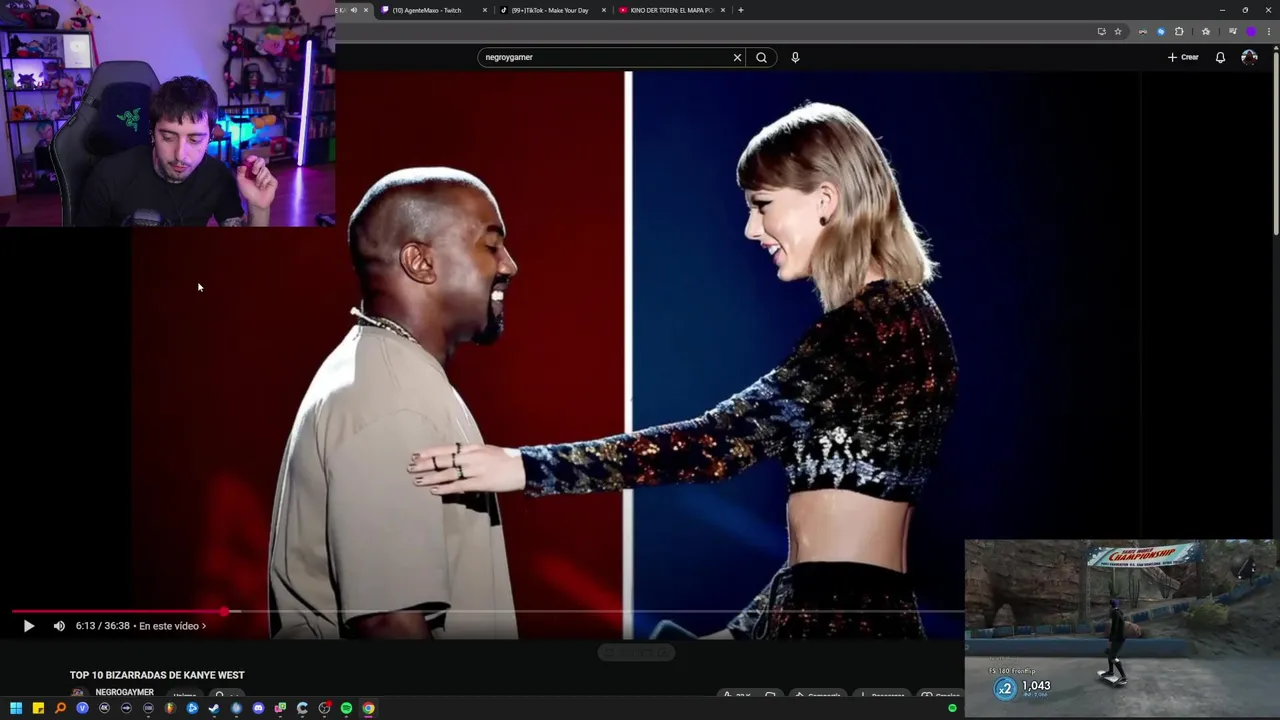Mute the video with the speaker icon
This screenshot has width=1280, height=720.
tap(59, 626)
